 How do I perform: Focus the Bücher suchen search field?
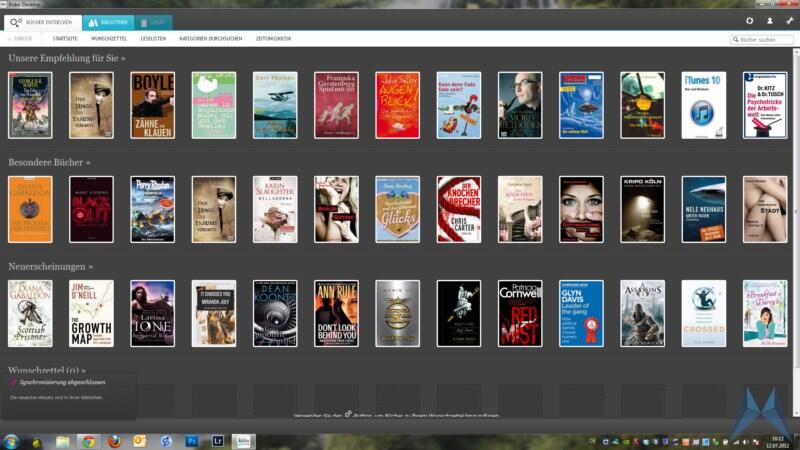[x=762, y=39]
